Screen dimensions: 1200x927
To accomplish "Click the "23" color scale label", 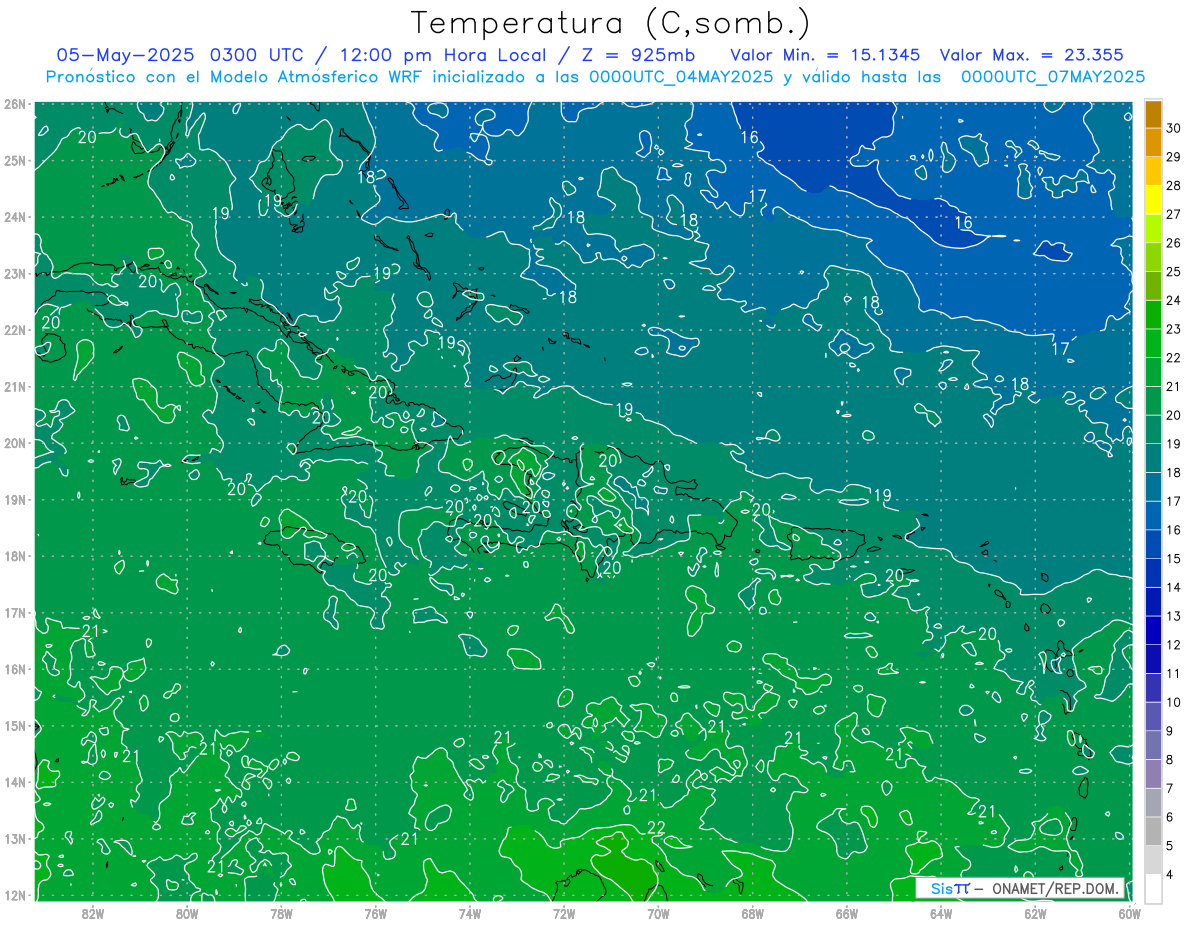I will (1173, 329).
